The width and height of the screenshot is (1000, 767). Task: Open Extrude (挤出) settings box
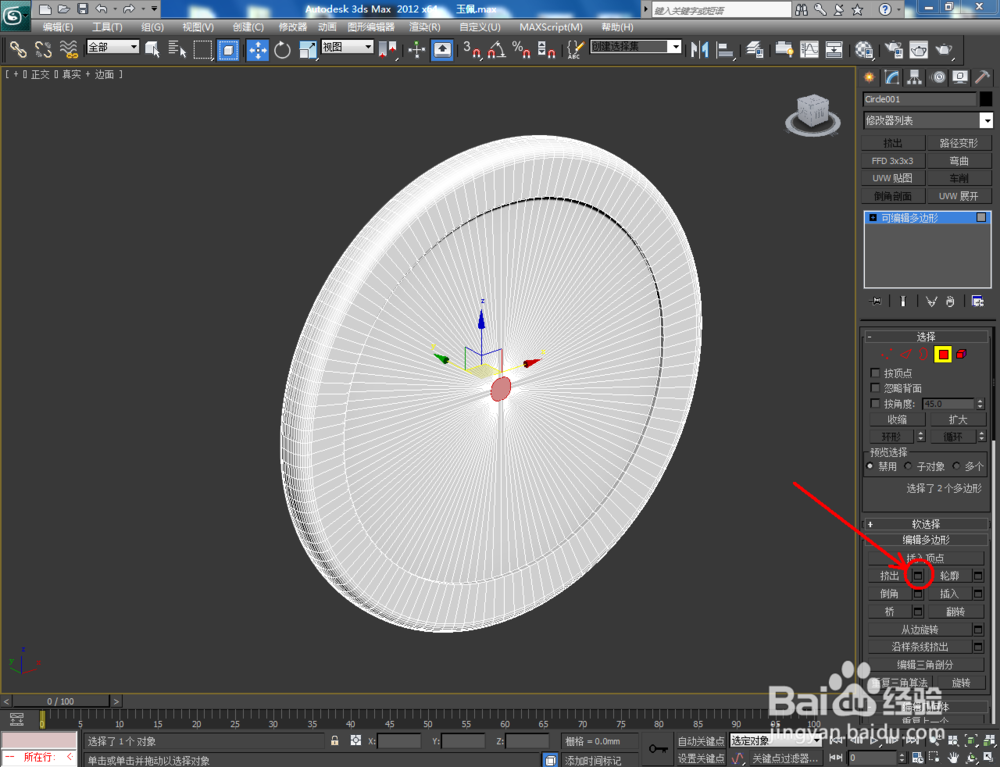918,576
